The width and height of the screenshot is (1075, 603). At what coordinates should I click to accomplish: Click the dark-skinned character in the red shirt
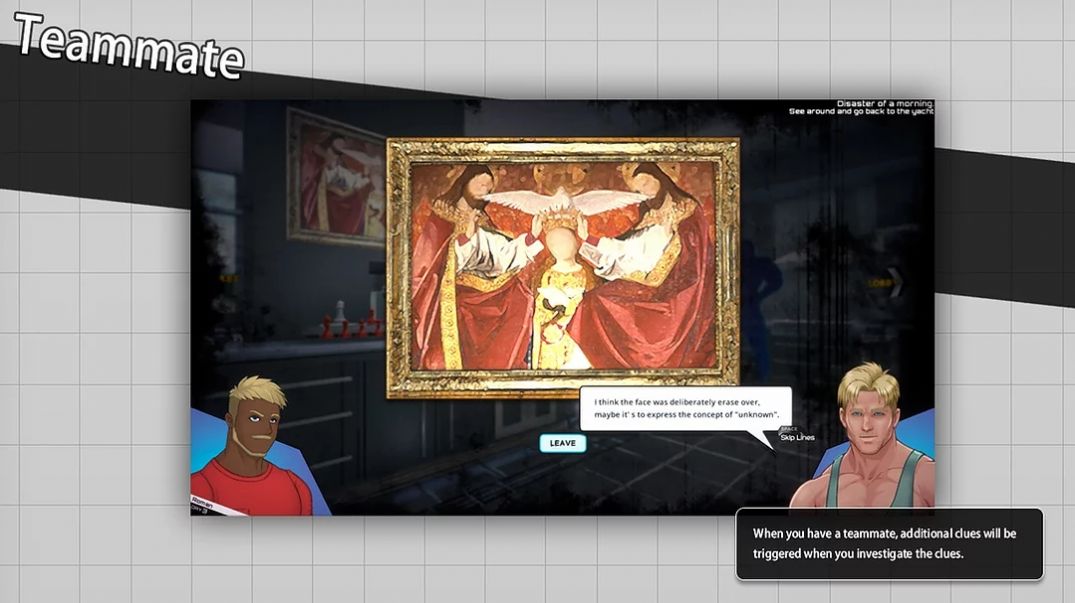click(x=253, y=445)
